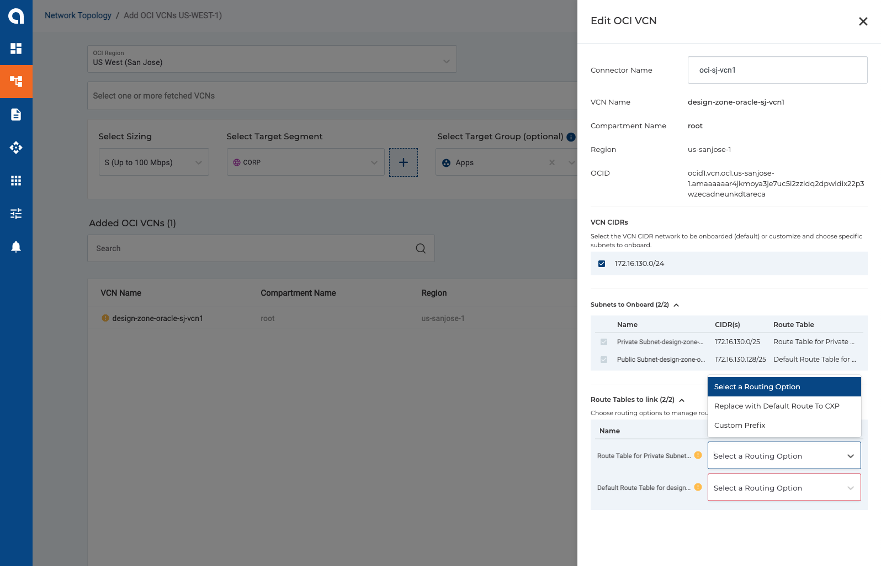Open the sliders settings sidebar icon

16,213
